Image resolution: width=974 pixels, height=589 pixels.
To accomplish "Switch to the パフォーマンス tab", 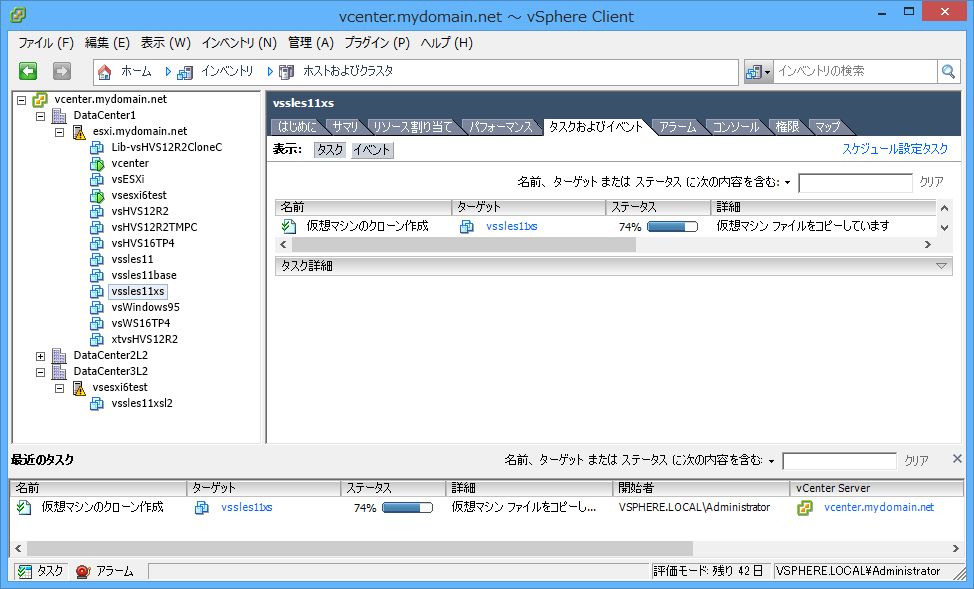I will (501, 127).
